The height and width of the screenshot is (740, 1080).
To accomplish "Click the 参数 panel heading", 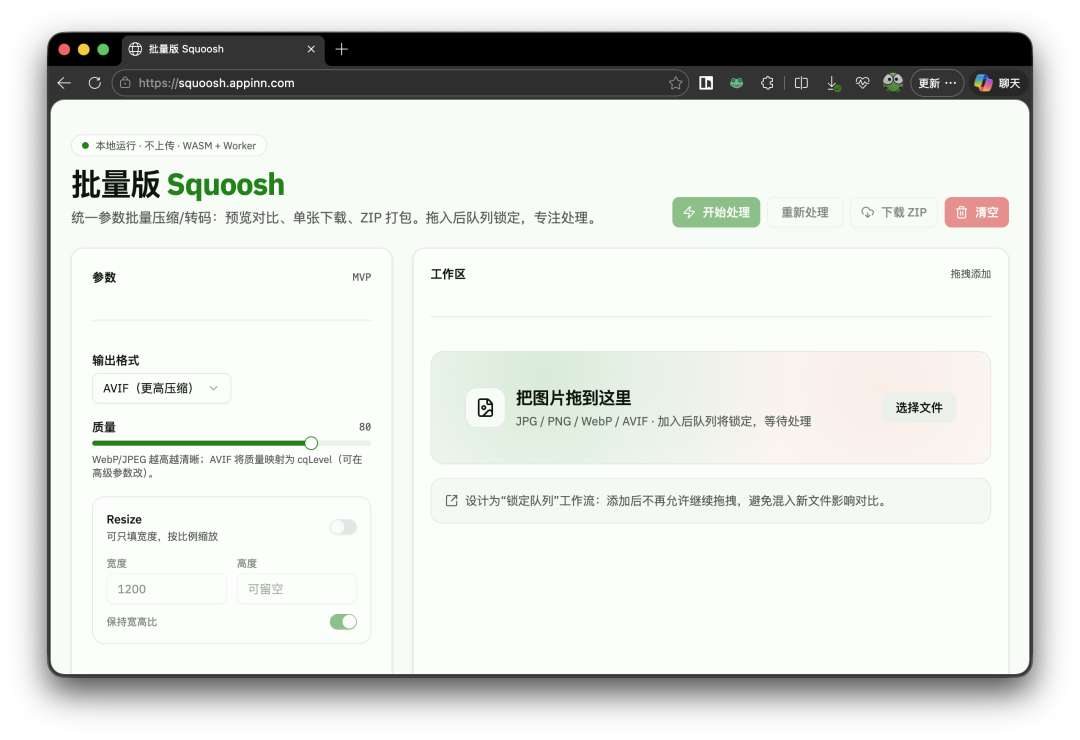I will 104,277.
